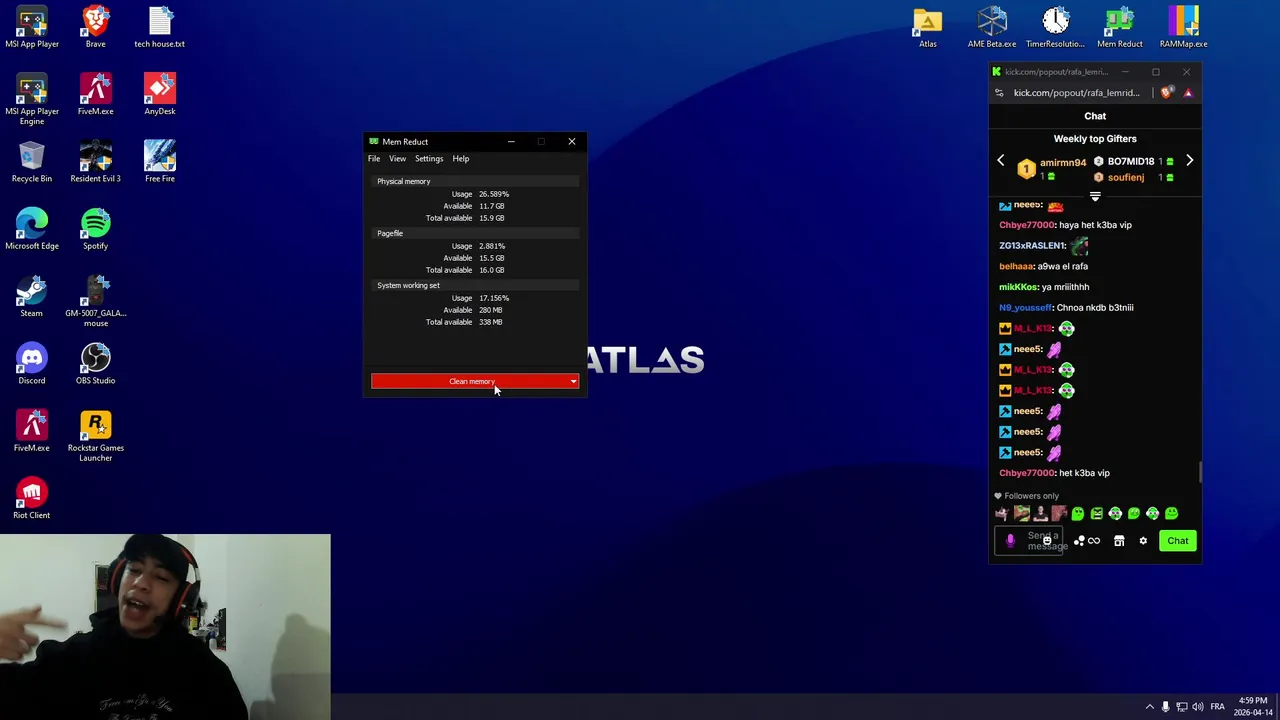
Task: Click the infinity icon in chat toolbar
Action: (1094, 541)
